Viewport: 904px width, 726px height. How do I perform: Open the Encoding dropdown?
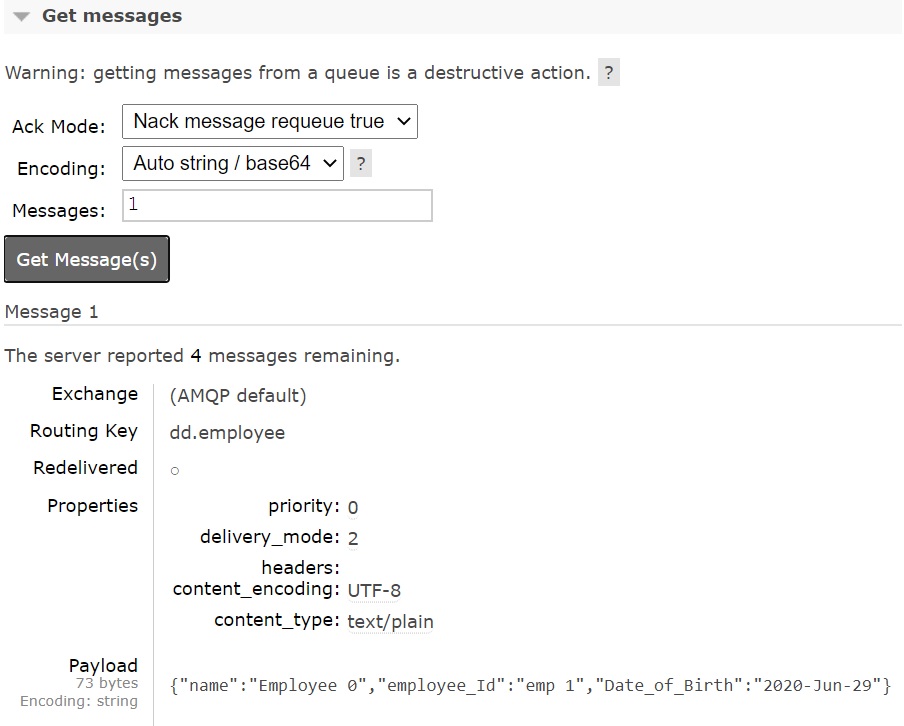pyautogui.click(x=232, y=164)
